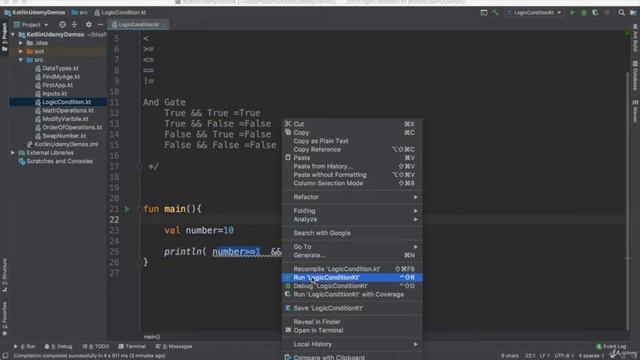Click locate file target icon in Project panel
Screen dimensions: 640x360
click(62, 24)
